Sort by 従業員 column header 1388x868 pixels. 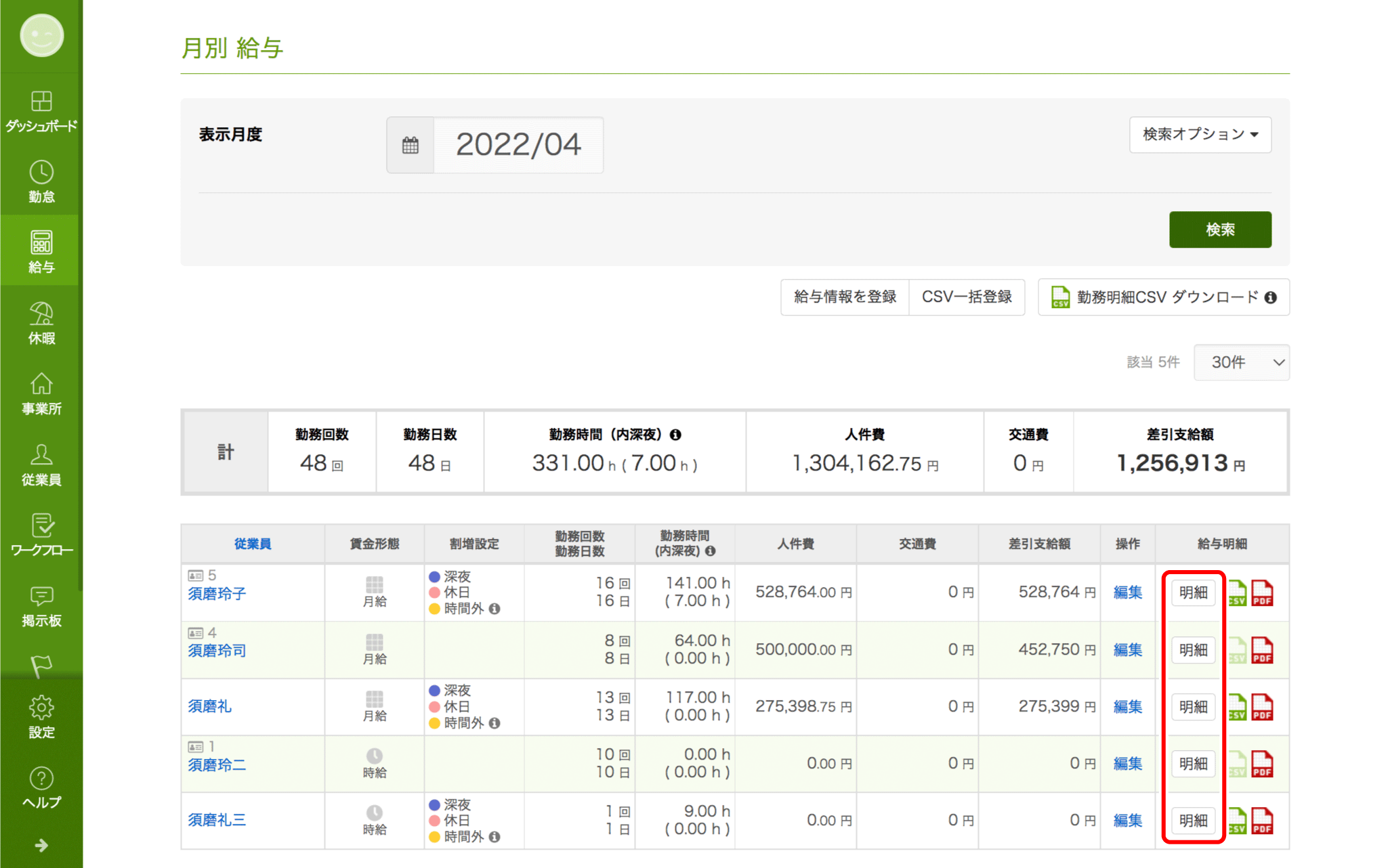tap(253, 544)
